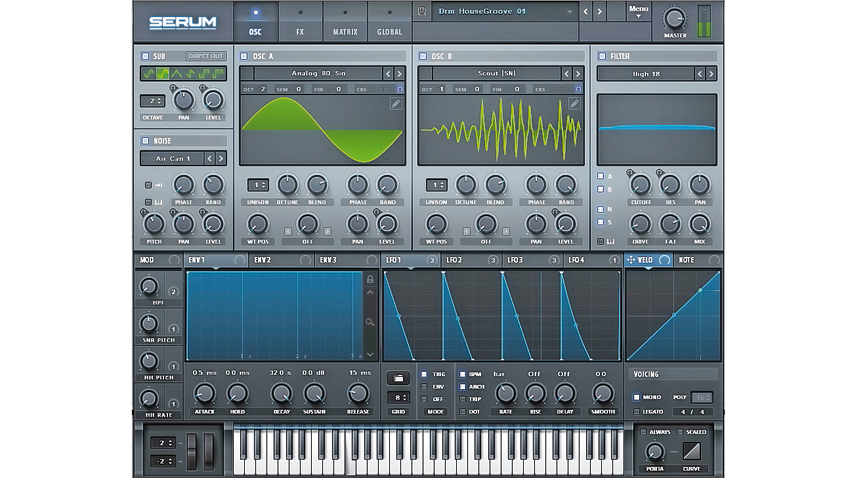The height and width of the screenshot is (478, 850).
Task: Select the ENV3 tab
Action: (347, 260)
